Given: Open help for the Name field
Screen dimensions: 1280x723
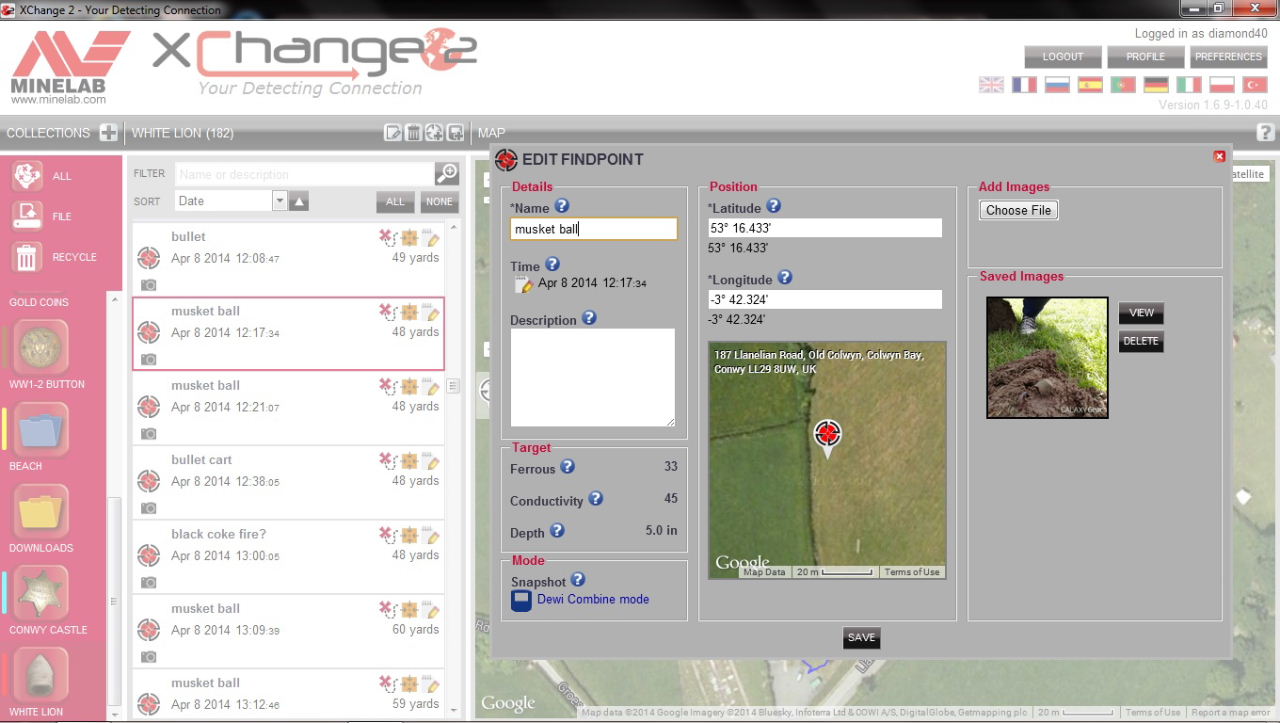Looking at the screenshot, I should point(562,206).
